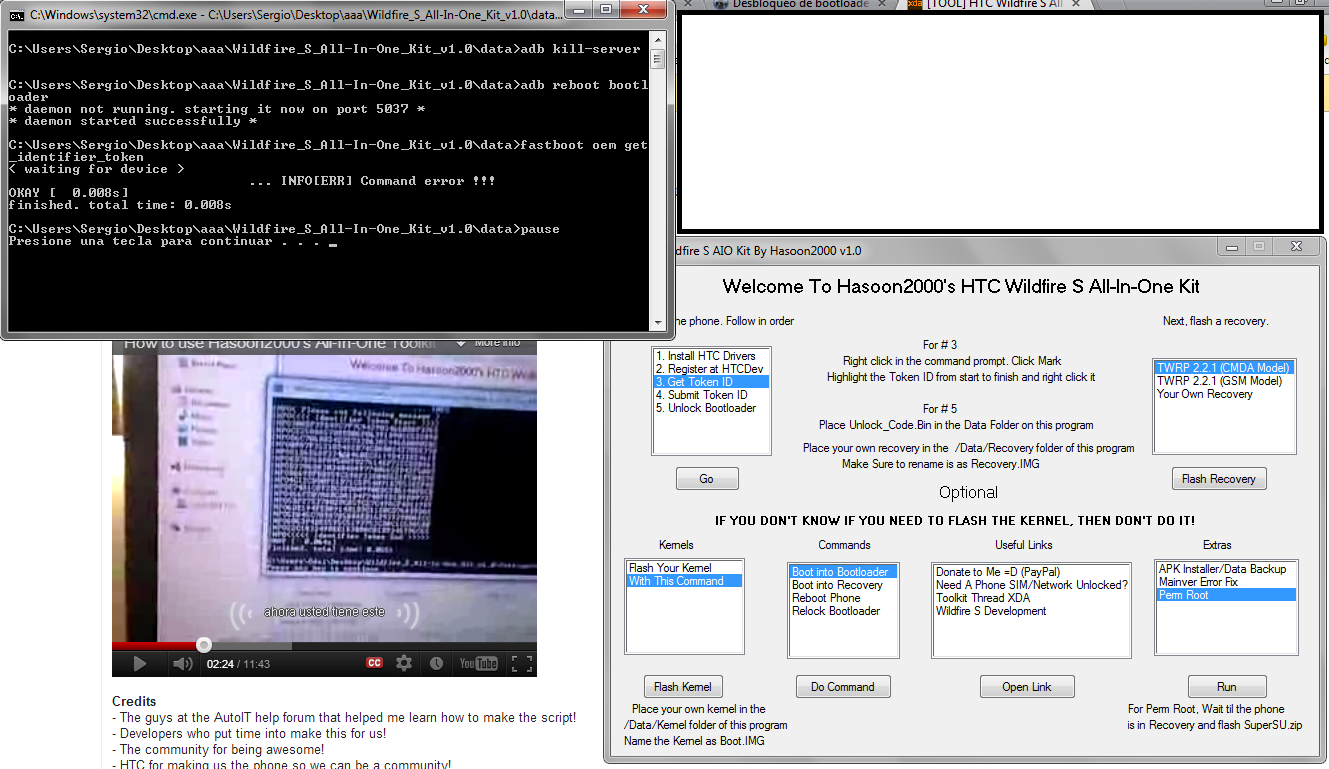
Task: Seek using the video progress scrubber
Action: tap(204, 645)
